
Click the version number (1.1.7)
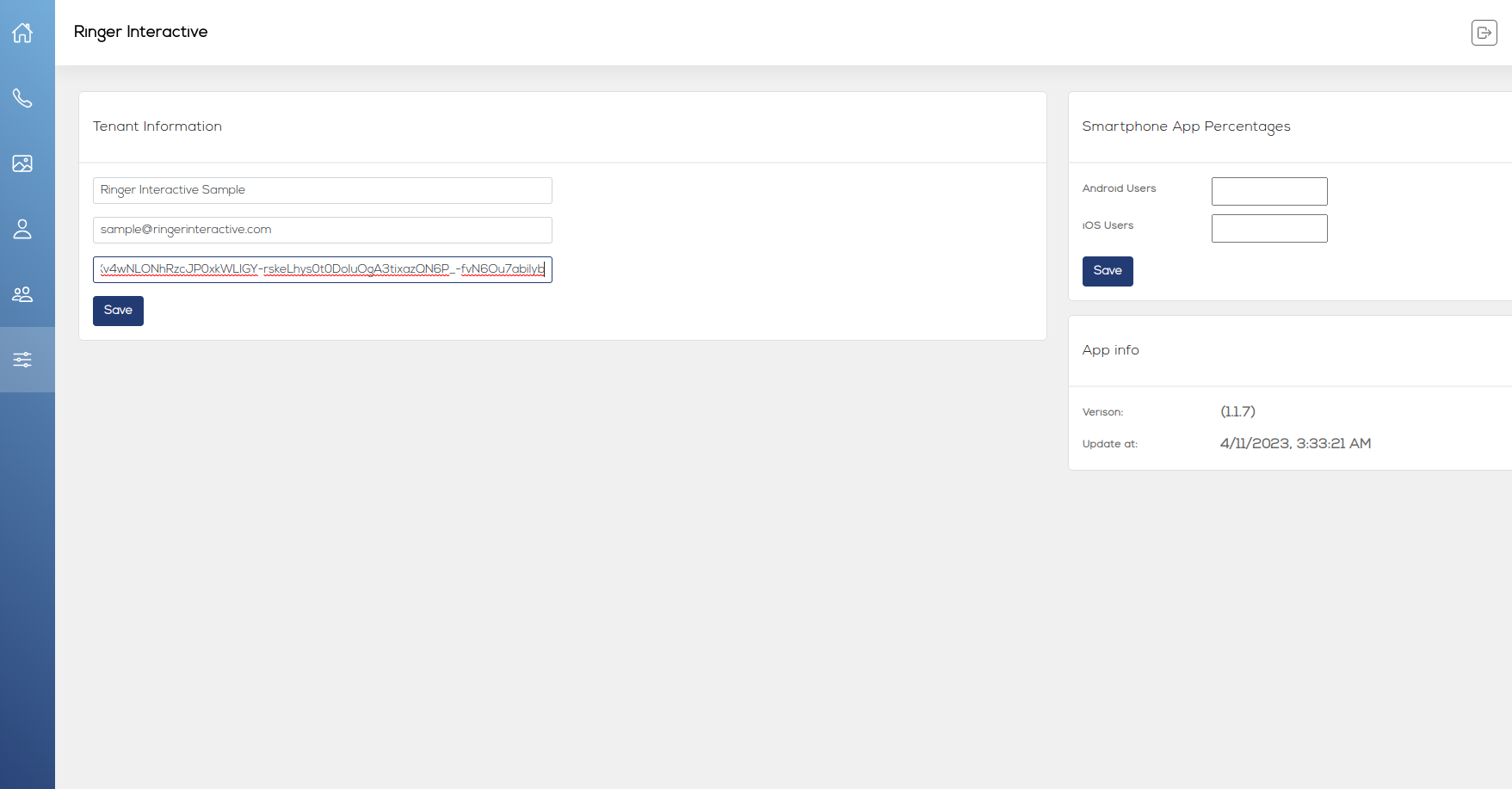pyautogui.click(x=1238, y=411)
